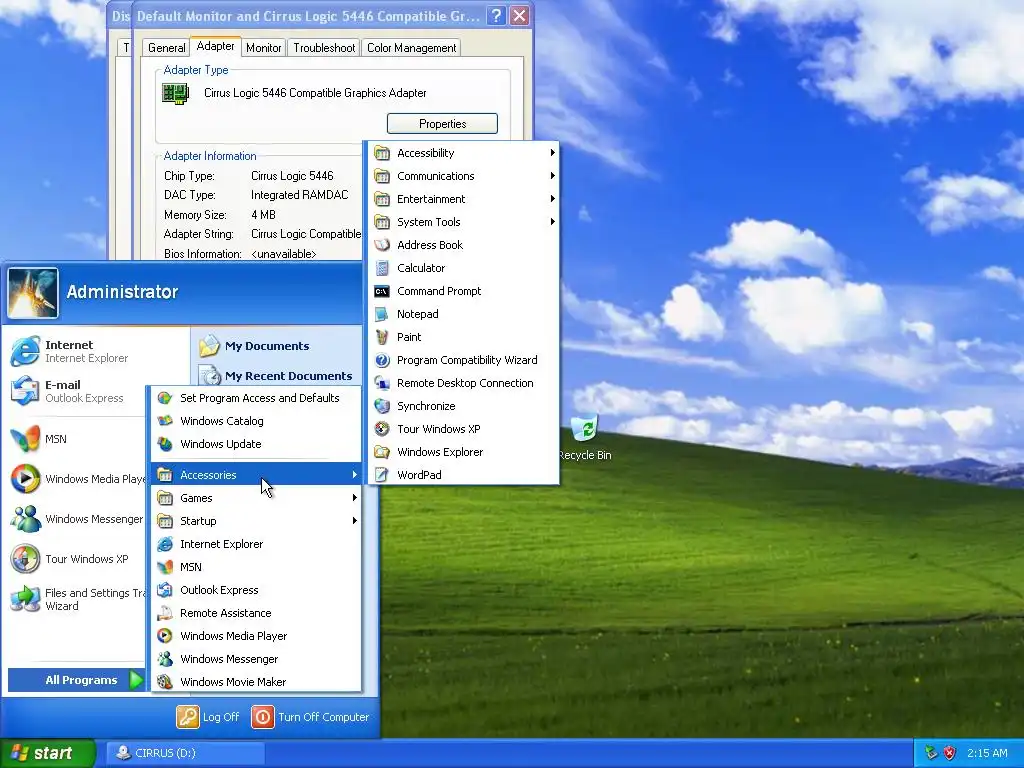Click the Command Prompt icon
Image resolution: width=1024 pixels, height=768 pixels.
click(x=382, y=291)
